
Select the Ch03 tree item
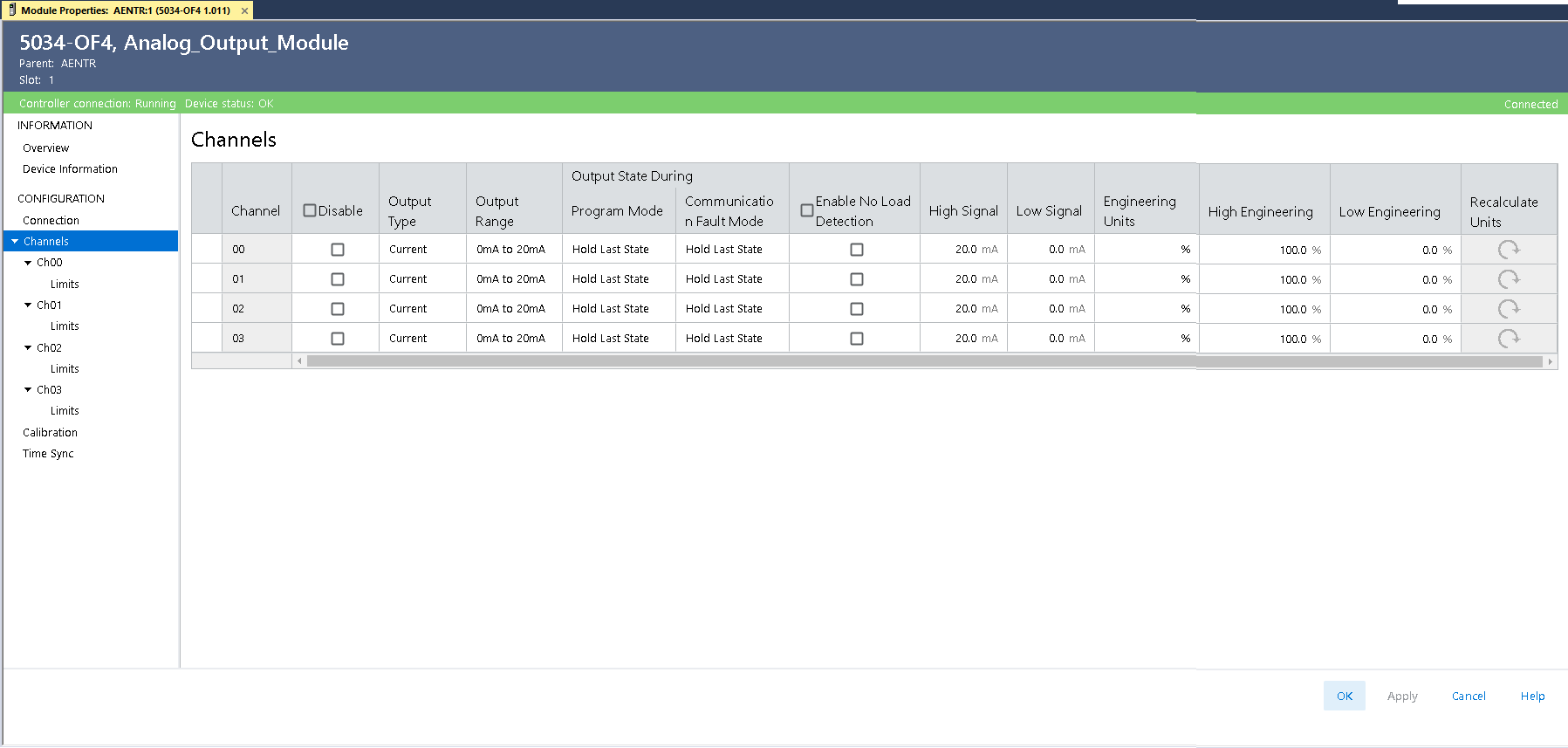click(49, 390)
